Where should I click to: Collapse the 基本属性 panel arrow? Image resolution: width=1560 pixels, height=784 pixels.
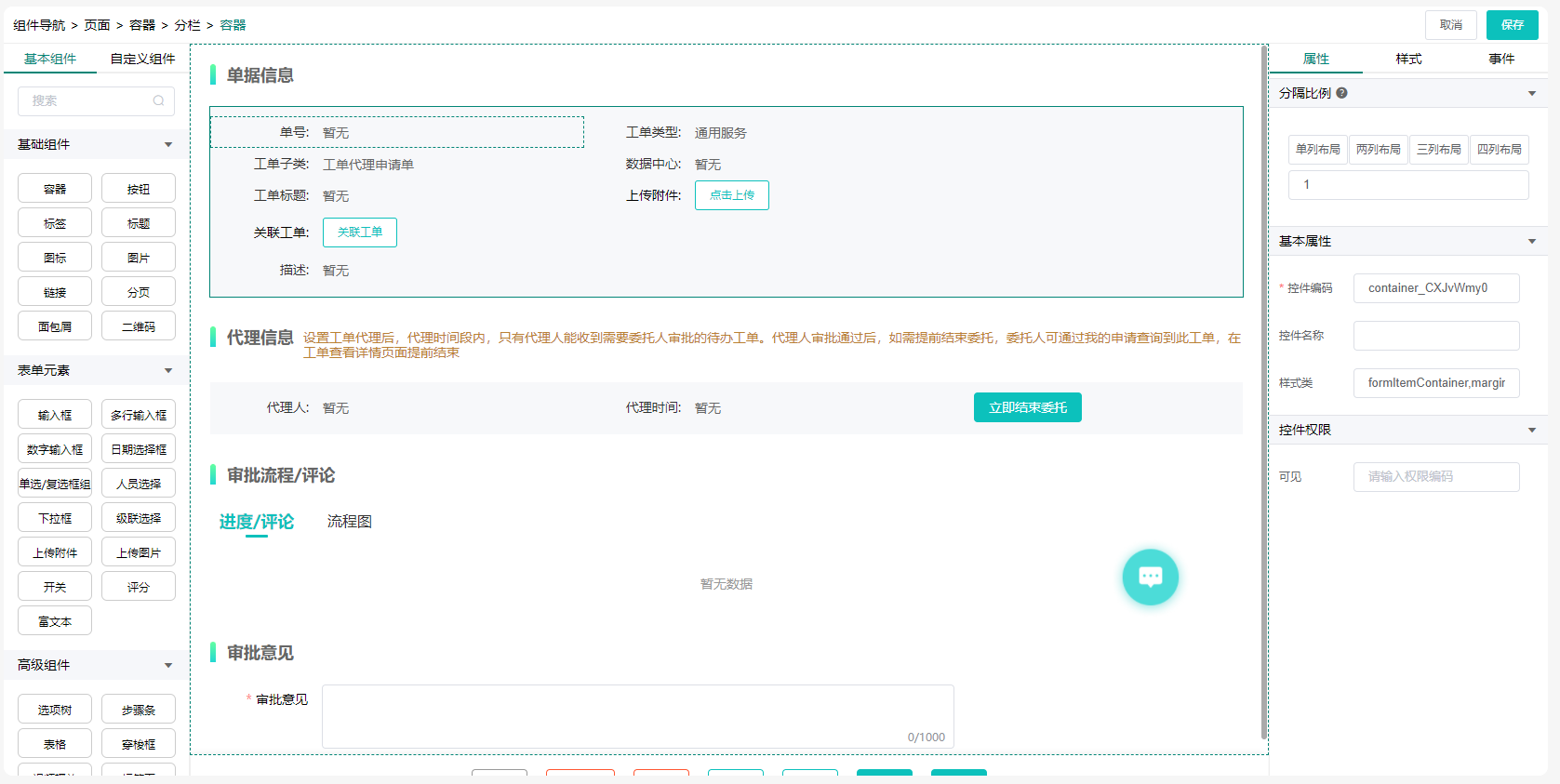tap(1532, 241)
